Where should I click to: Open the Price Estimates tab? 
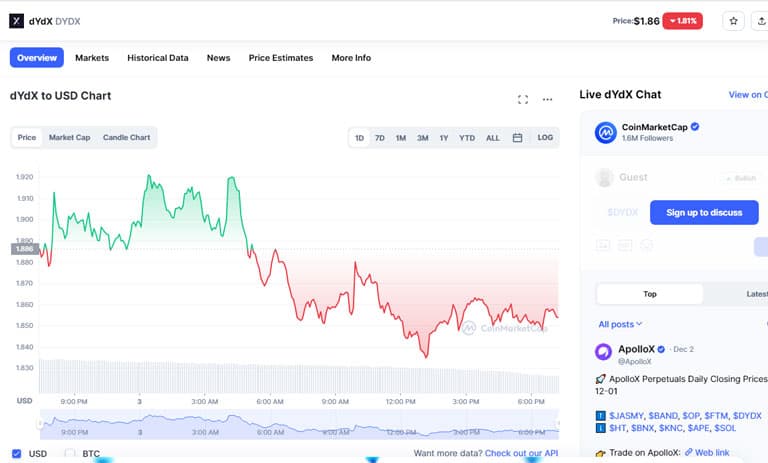tap(281, 58)
